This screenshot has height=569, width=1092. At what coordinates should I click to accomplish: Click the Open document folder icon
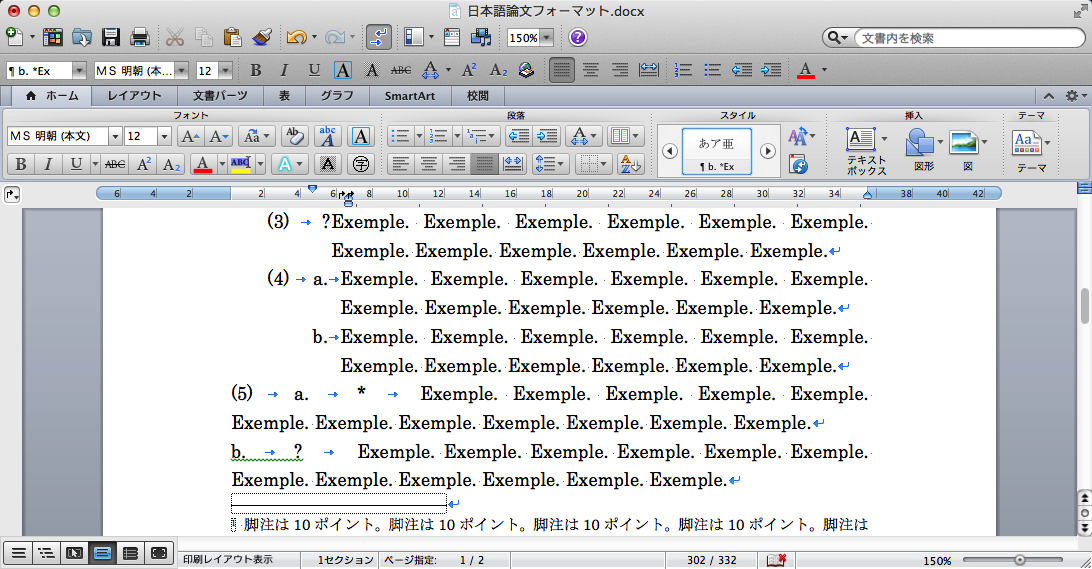point(81,37)
